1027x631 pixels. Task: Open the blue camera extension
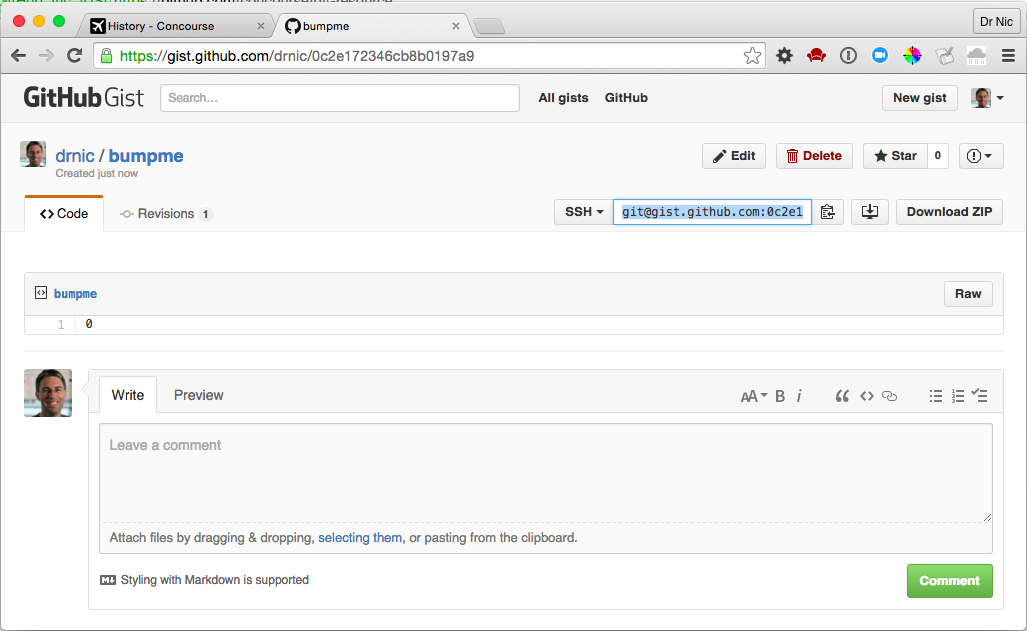tap(880, 56)
